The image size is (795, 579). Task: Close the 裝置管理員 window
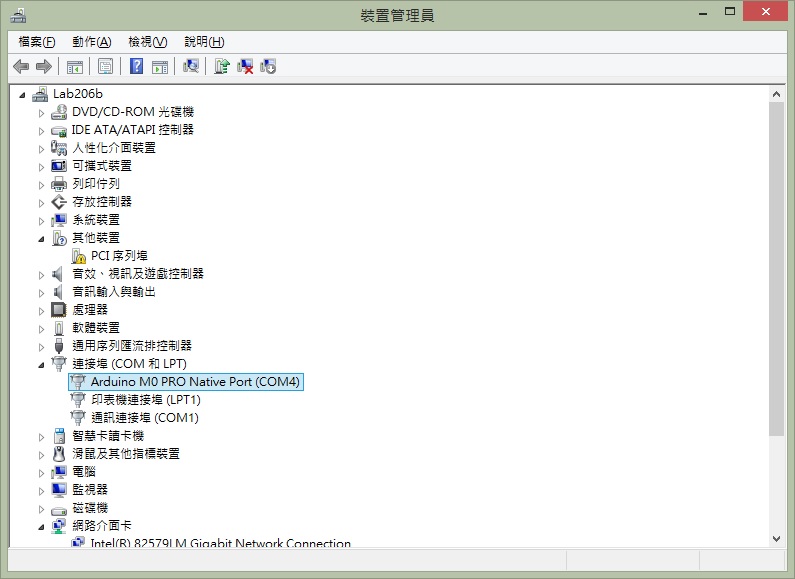click(x=765, y=11)
